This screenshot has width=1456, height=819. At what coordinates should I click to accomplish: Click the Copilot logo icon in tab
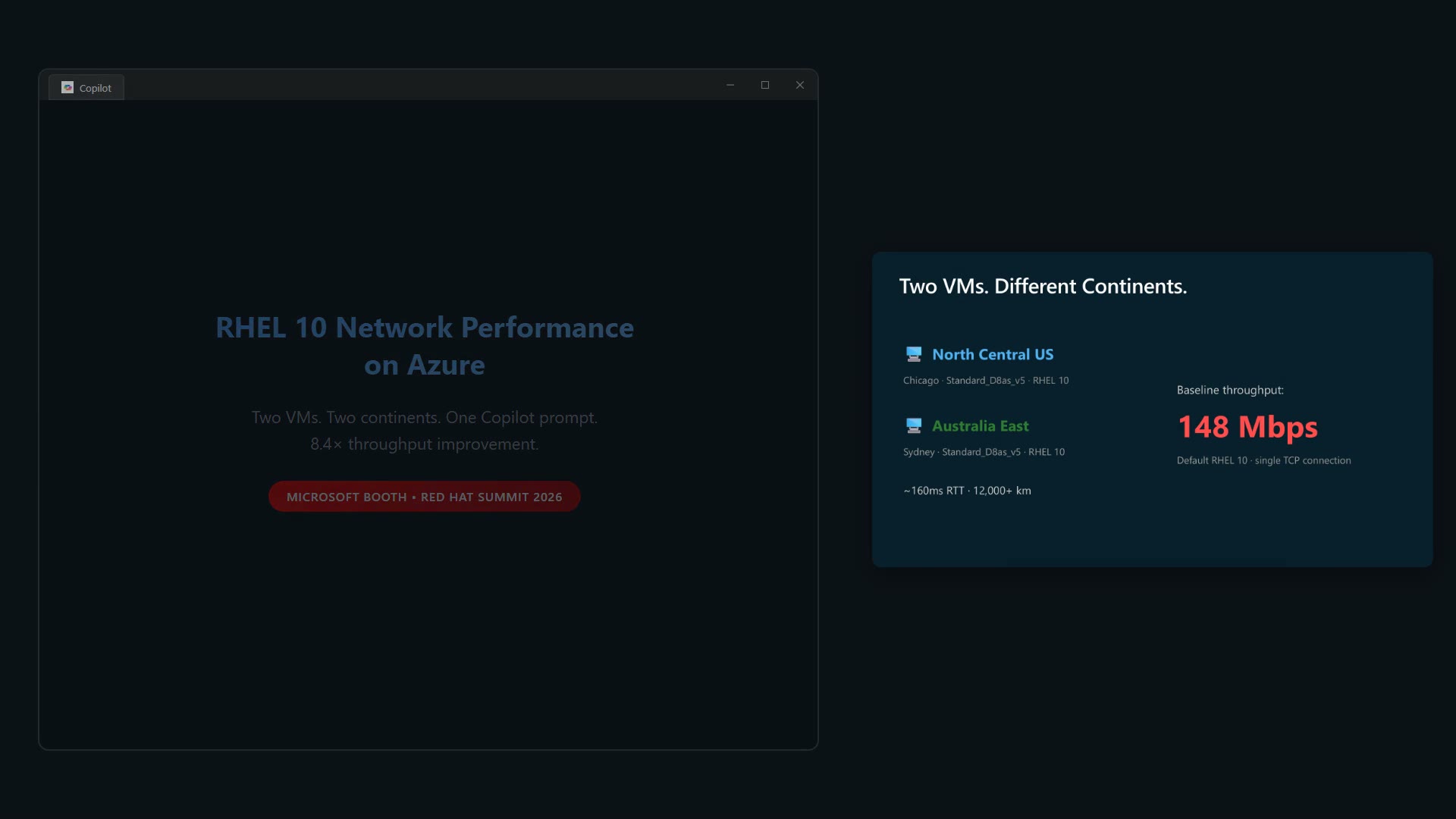click(x=67, y=88)
